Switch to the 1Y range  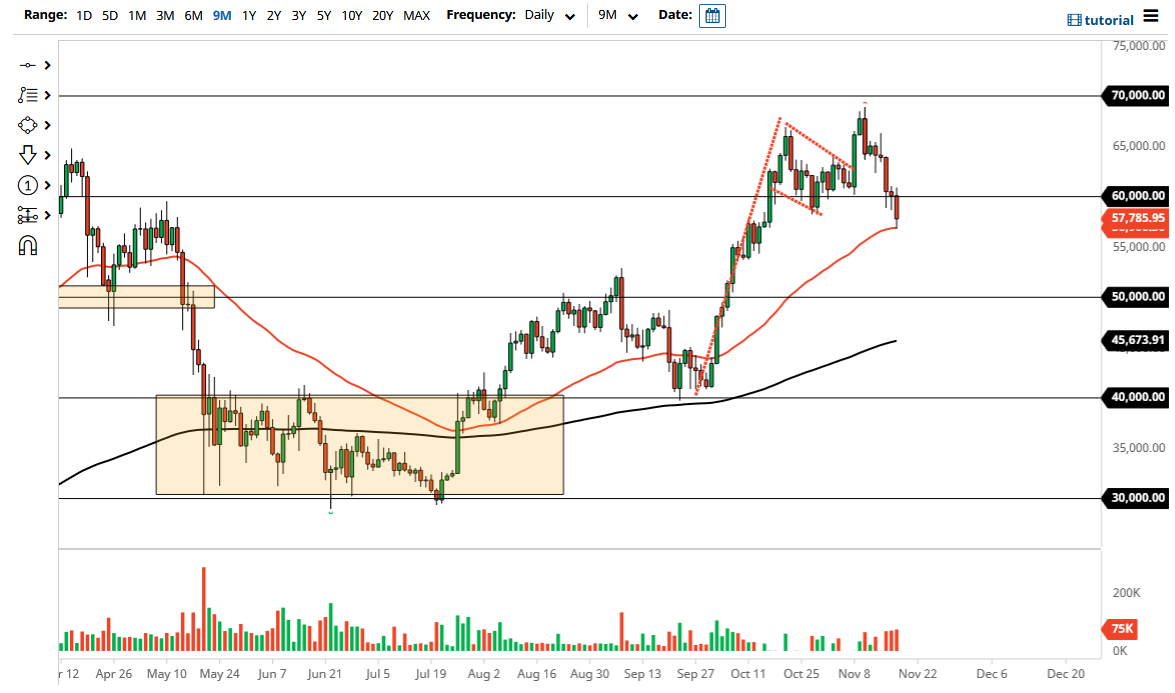(249, 15)
